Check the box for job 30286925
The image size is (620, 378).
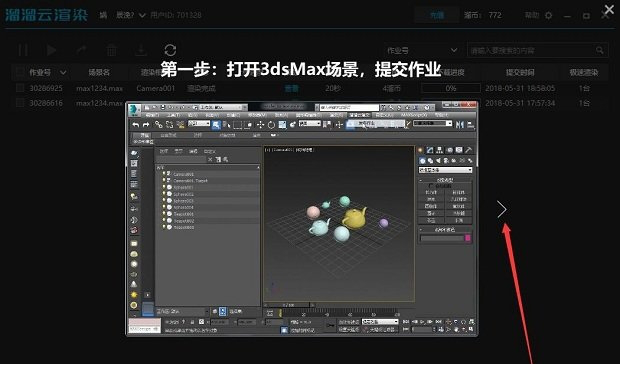coord(19,88)
